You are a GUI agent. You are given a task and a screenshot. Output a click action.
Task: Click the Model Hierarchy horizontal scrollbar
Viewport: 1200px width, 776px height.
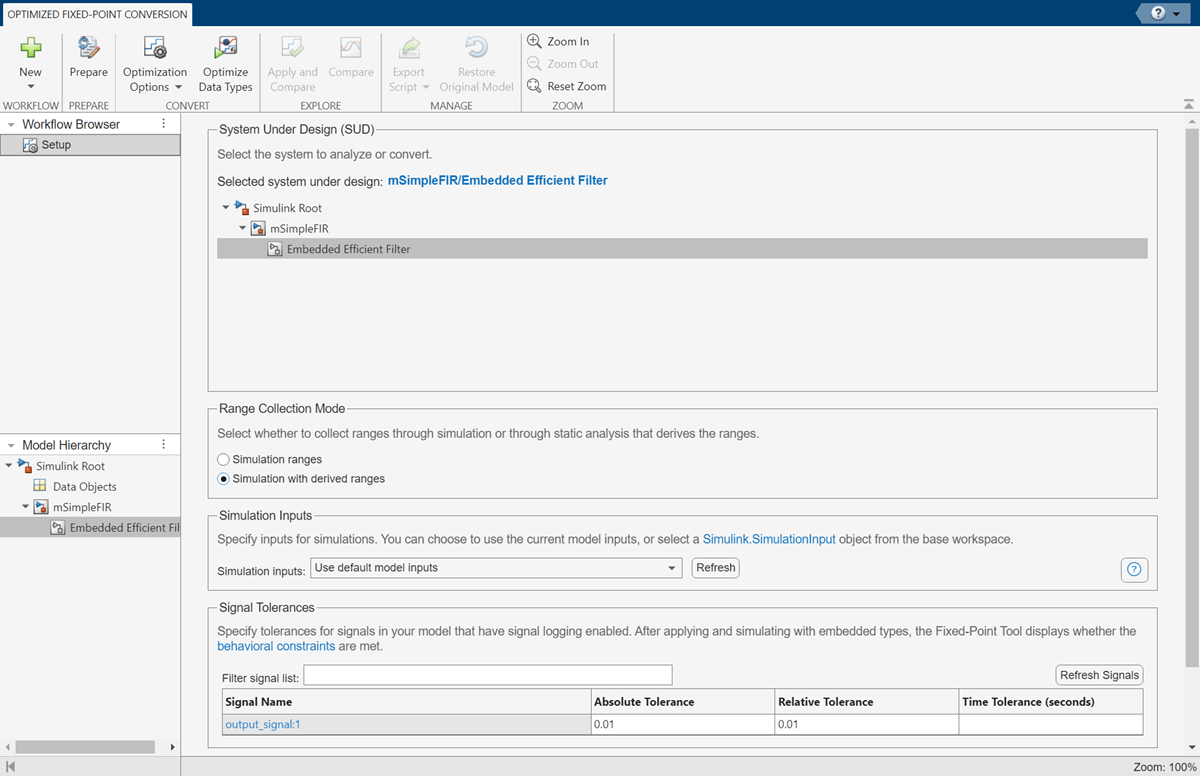pyautogui.click(x=85, y=747)
